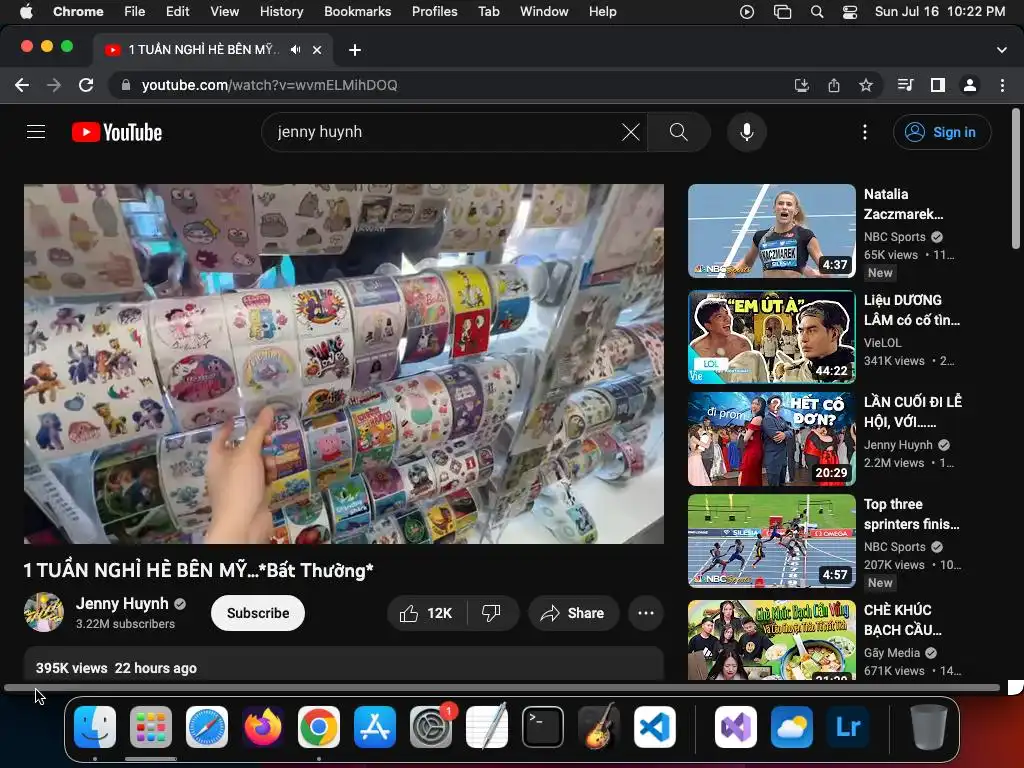Open Visual Studio Code from the Dock
The width and height of the screenshot is (1024, 768).
pyautogui.click(x=655, y=727)
